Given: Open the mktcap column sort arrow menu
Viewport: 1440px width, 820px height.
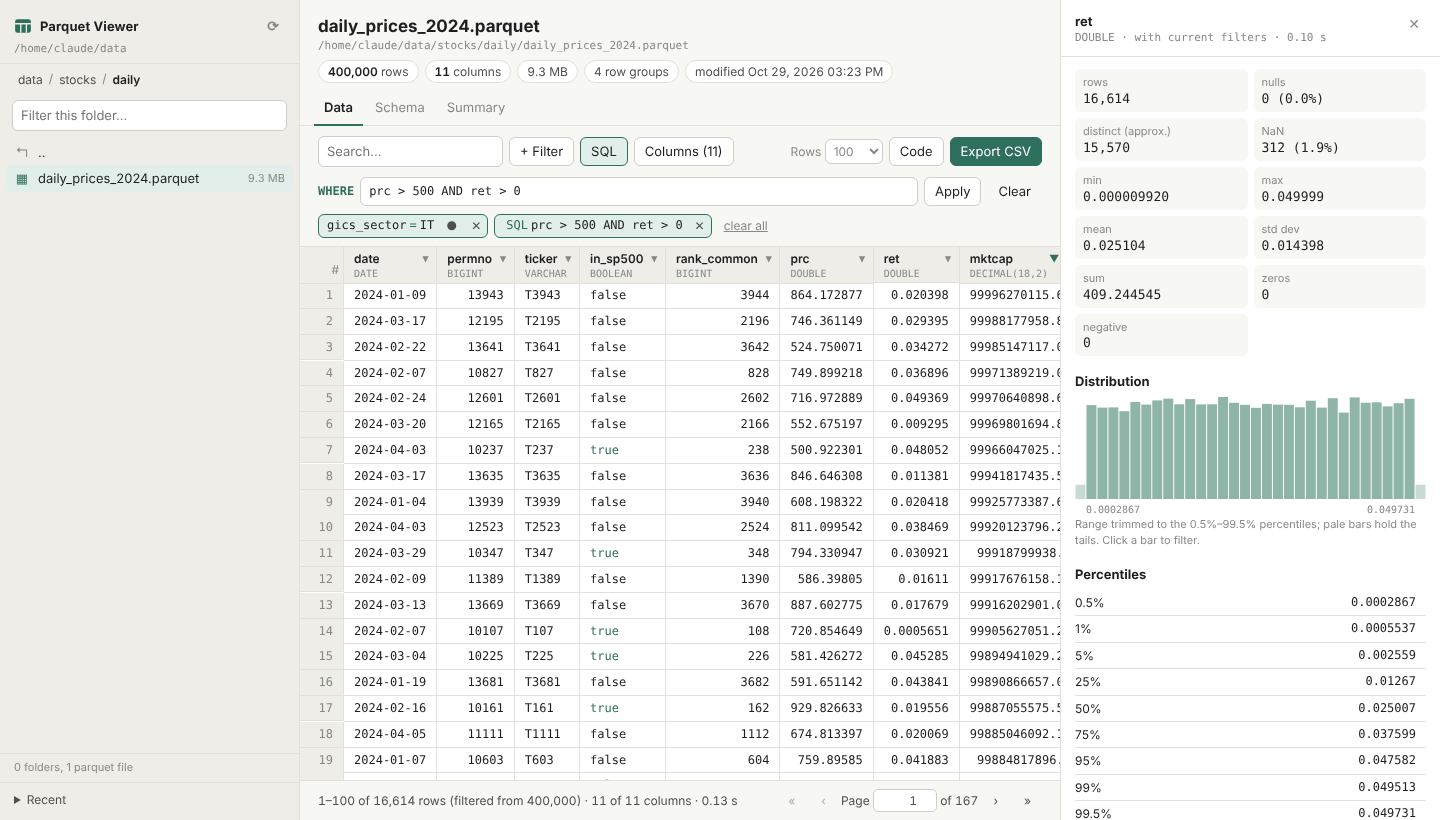Looking at the screenshot, I should point(1053,259).
